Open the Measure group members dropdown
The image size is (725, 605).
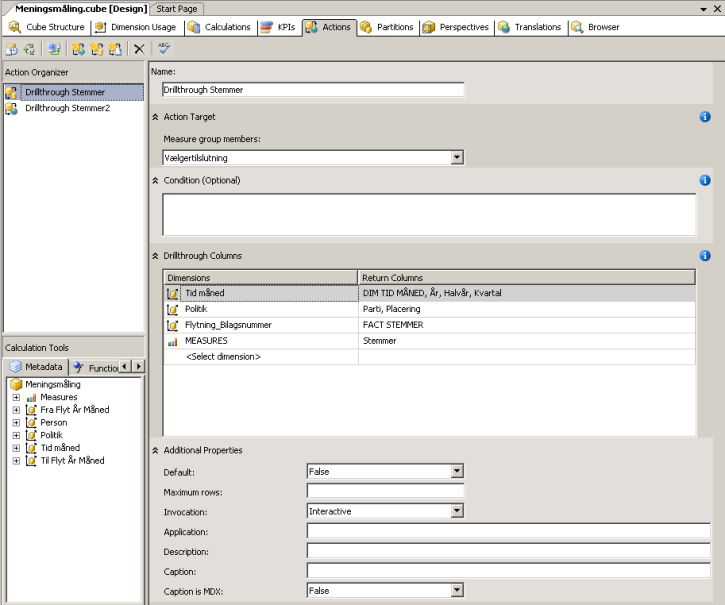[457, 158]
